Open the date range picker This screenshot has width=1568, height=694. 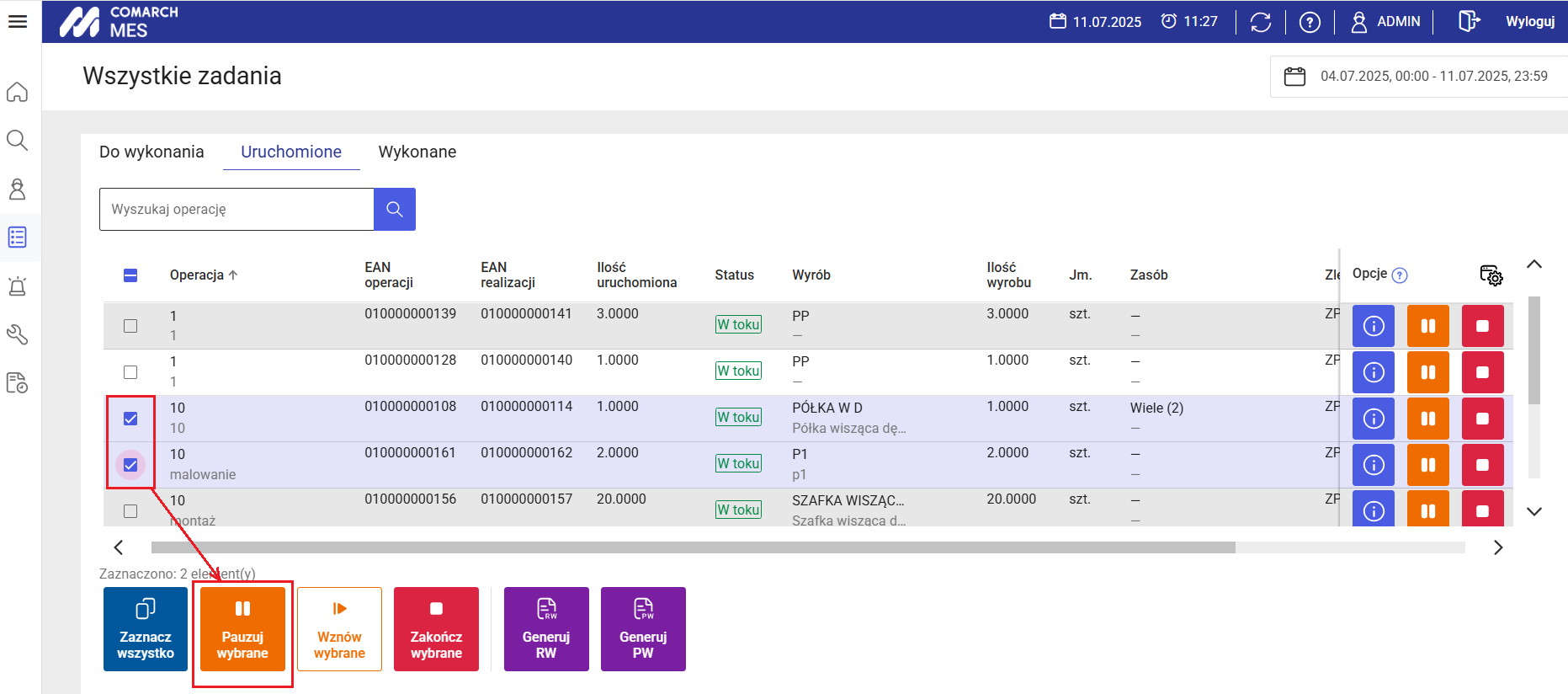[1418, 77]
